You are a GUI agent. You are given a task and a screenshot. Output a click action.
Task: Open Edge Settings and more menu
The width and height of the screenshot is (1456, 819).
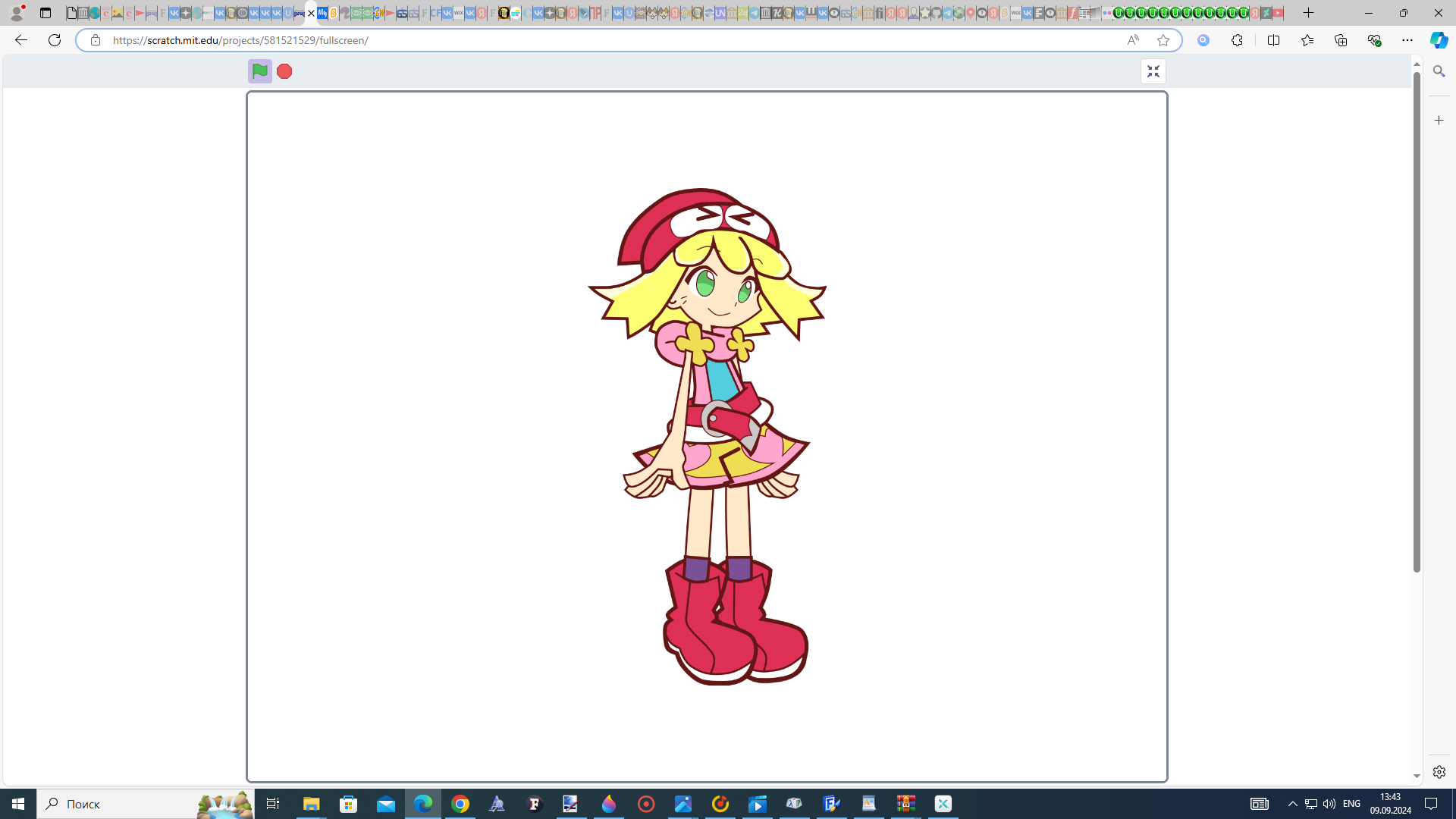pyautogui.click(x=1407, y=40)
